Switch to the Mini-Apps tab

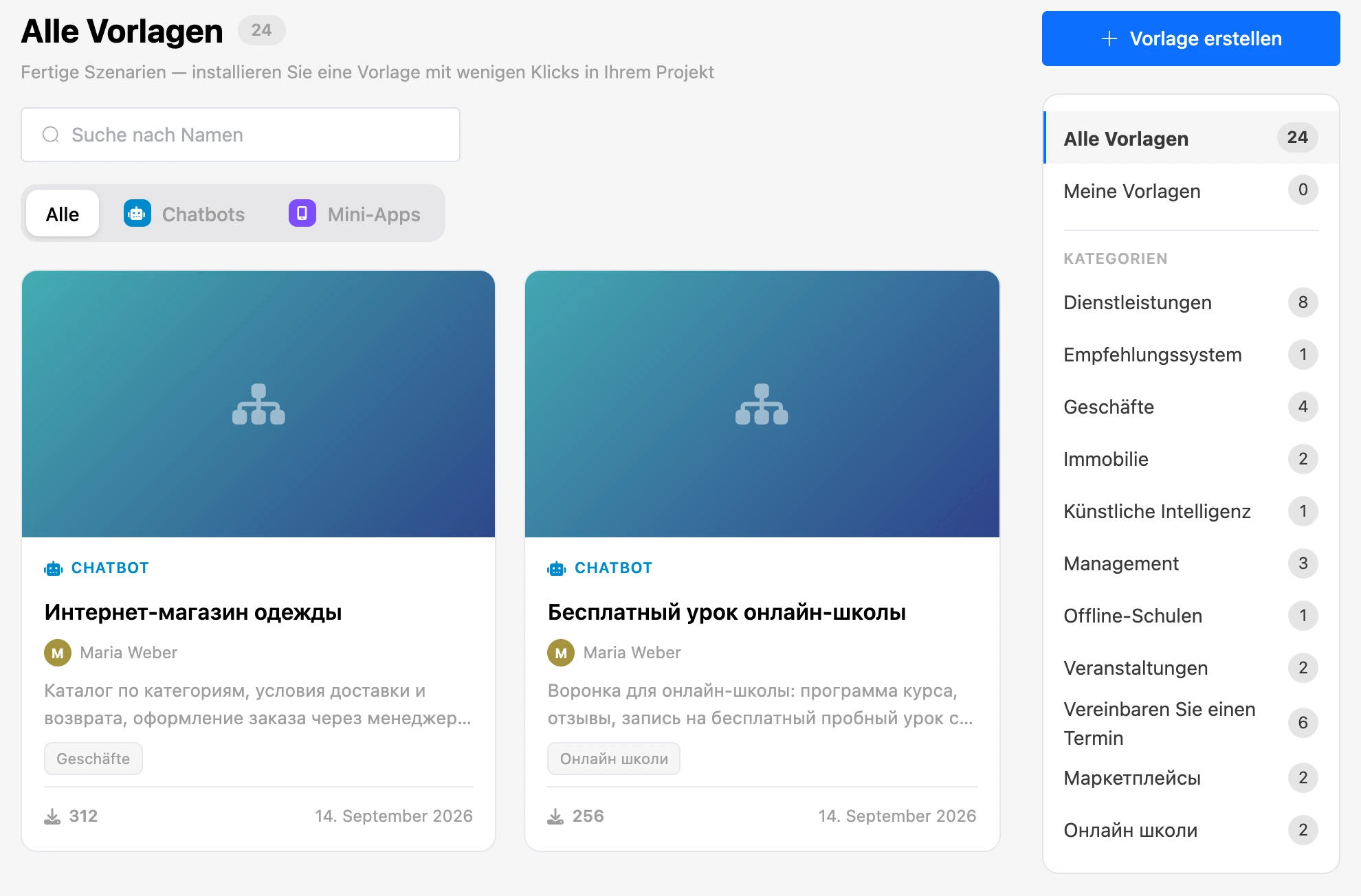click(355, 214)
